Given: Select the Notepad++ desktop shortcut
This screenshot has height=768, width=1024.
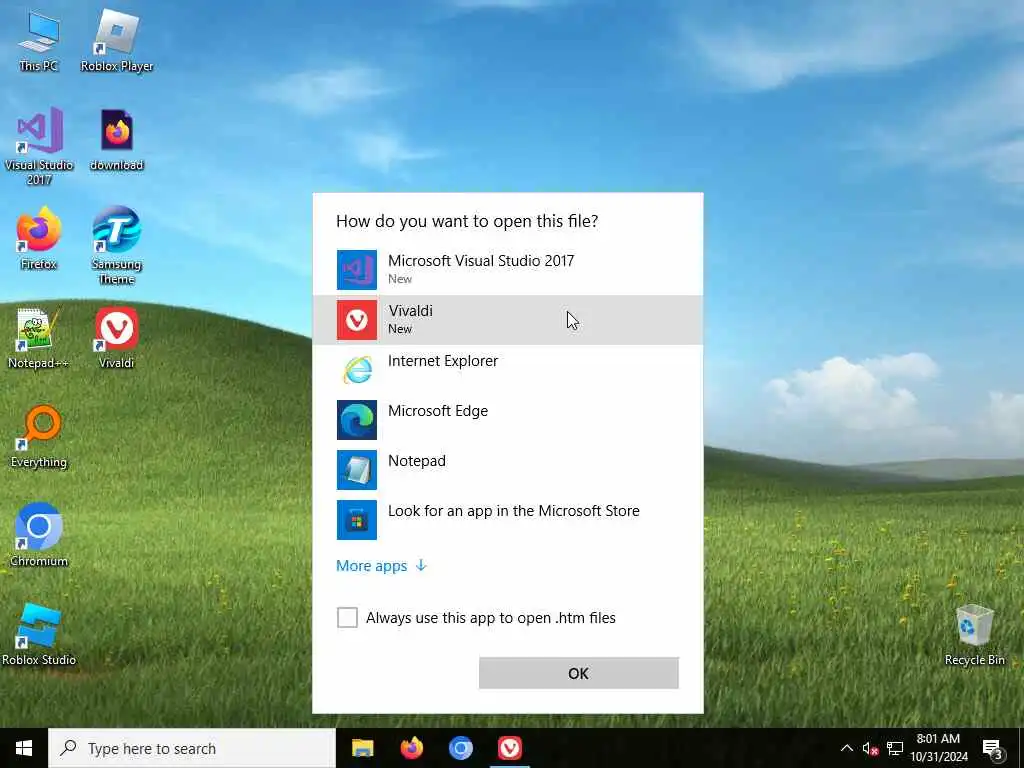Looking at the screenshot, I should [x=39, y=338].
